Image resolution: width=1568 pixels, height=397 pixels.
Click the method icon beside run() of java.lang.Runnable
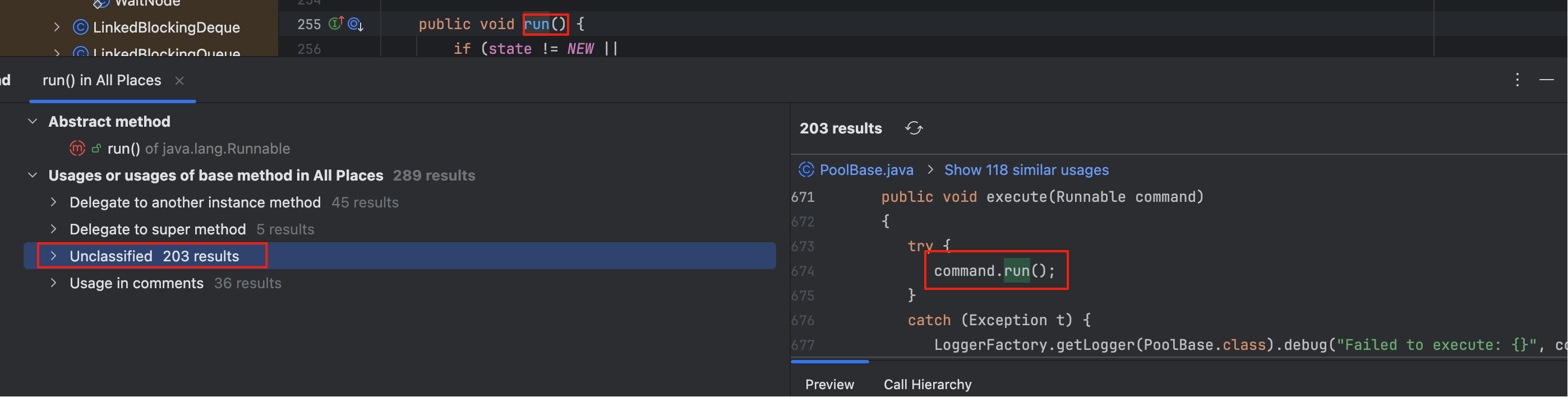(77, 149)
